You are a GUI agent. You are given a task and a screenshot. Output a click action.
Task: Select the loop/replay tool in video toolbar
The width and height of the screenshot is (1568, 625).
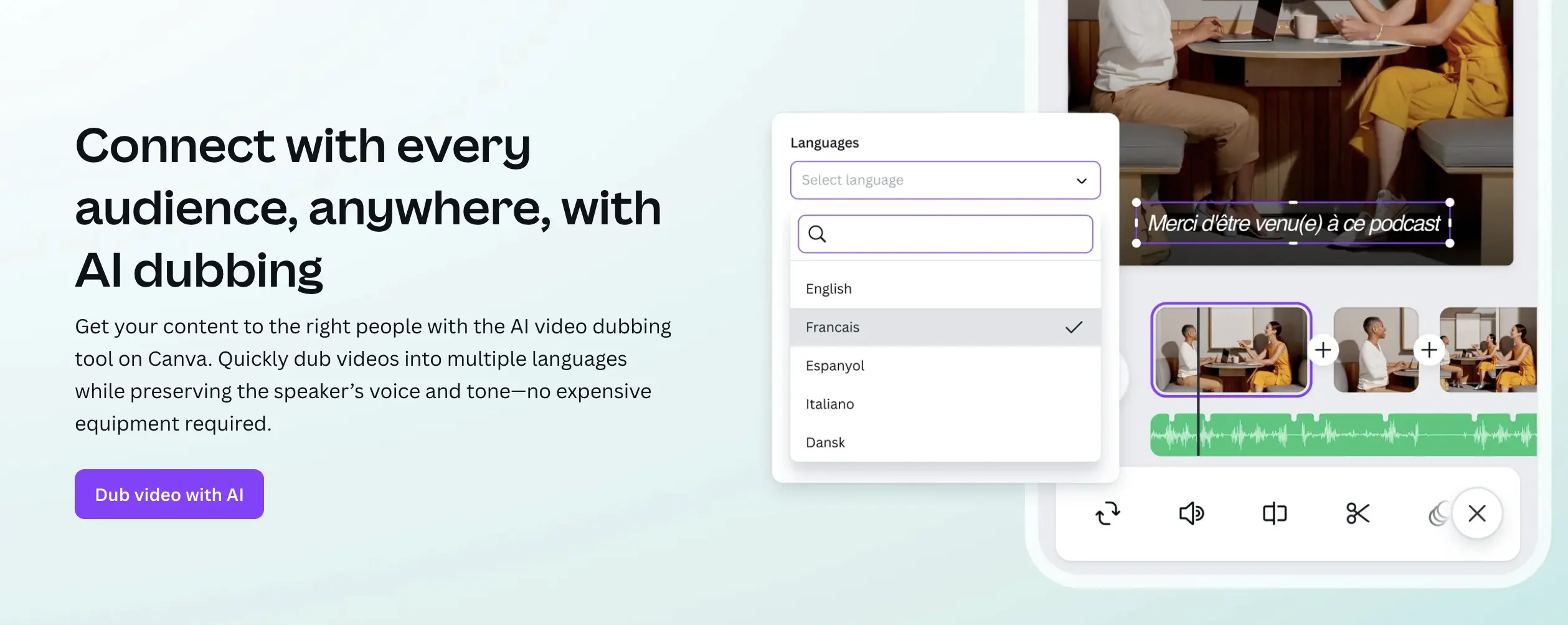tap(1108, 513)
